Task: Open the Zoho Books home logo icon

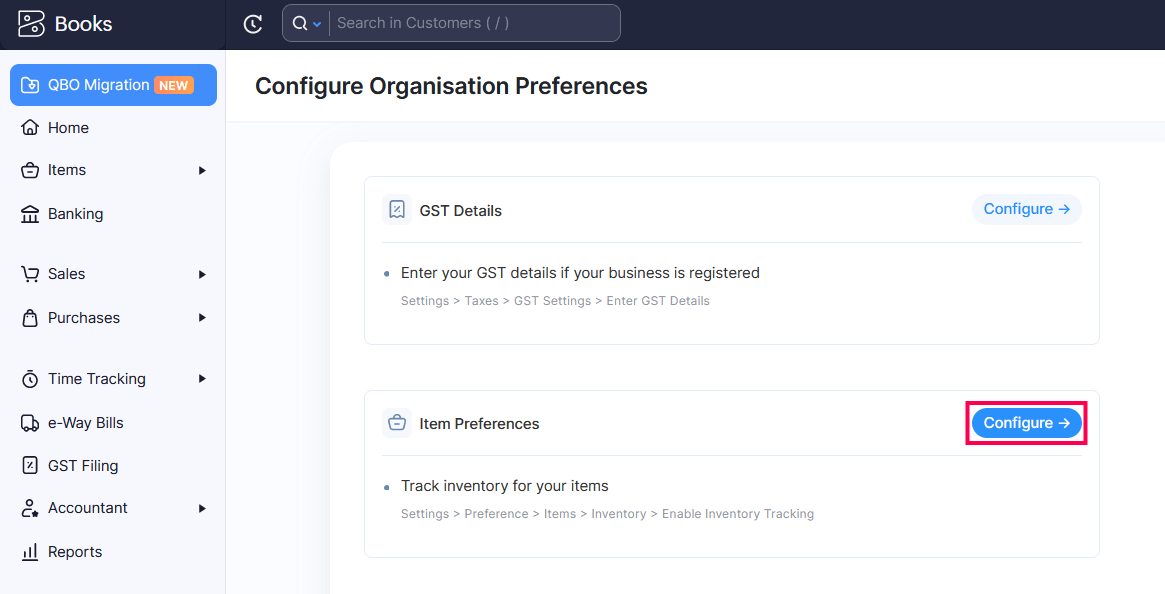Action: click(30, 22)
